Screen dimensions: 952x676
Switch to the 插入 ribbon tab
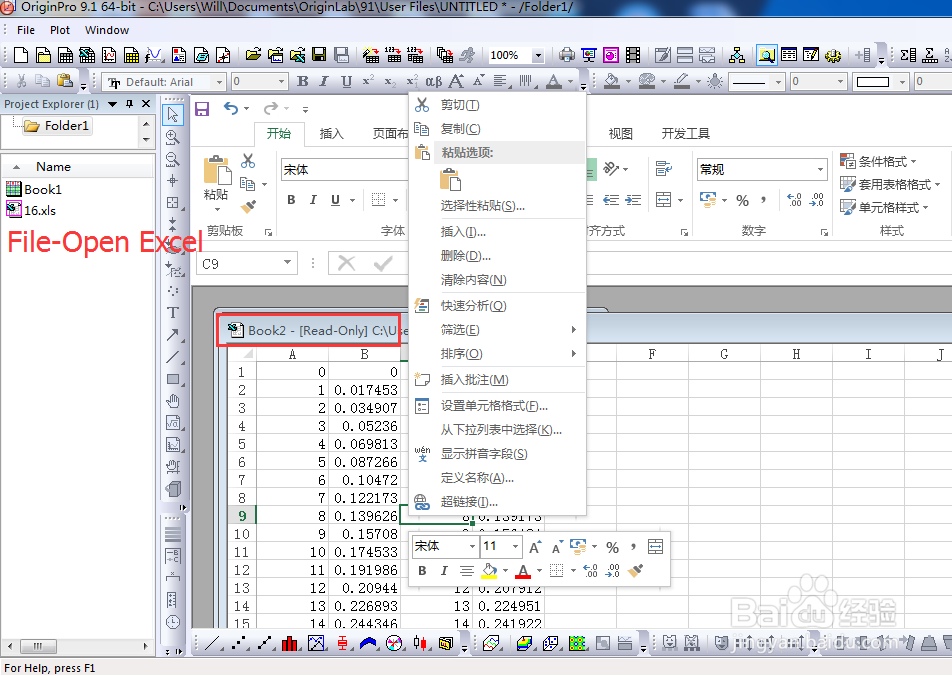point(332,134)
